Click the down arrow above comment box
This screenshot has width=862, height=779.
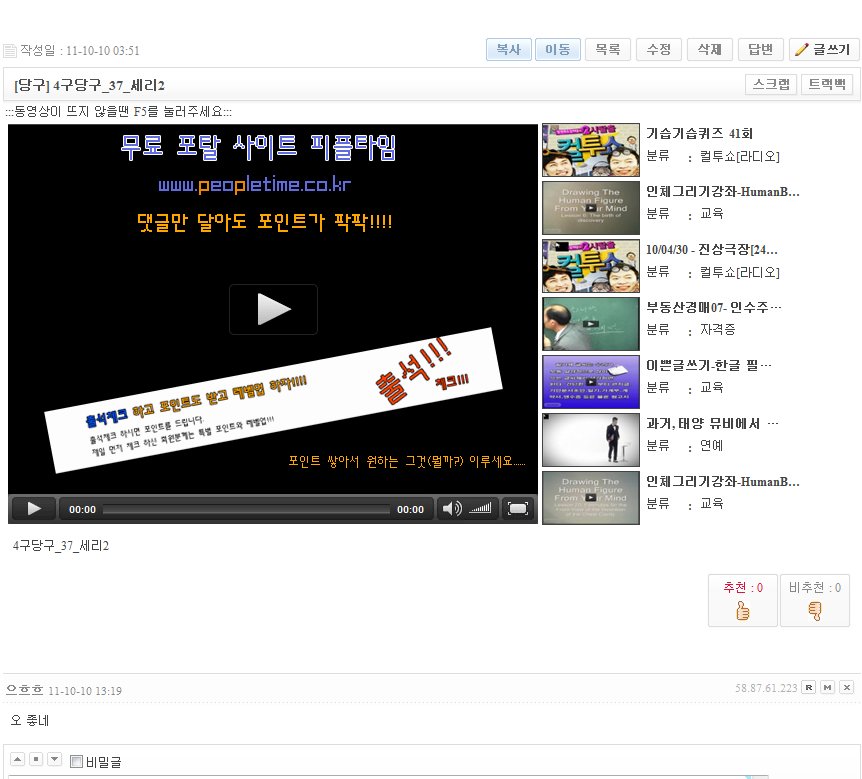(54, 760)
